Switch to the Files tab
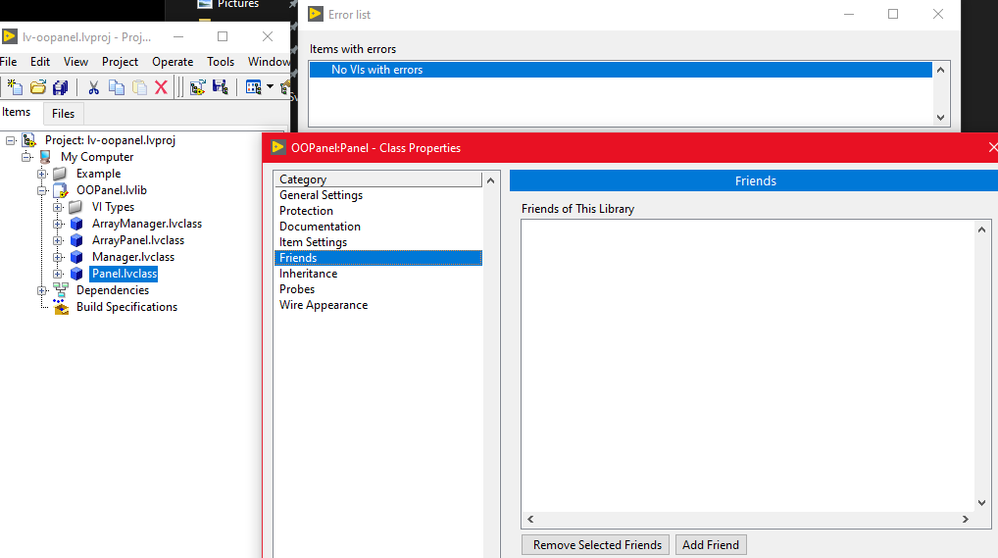 pyautogui.click(x=63, y=113)
